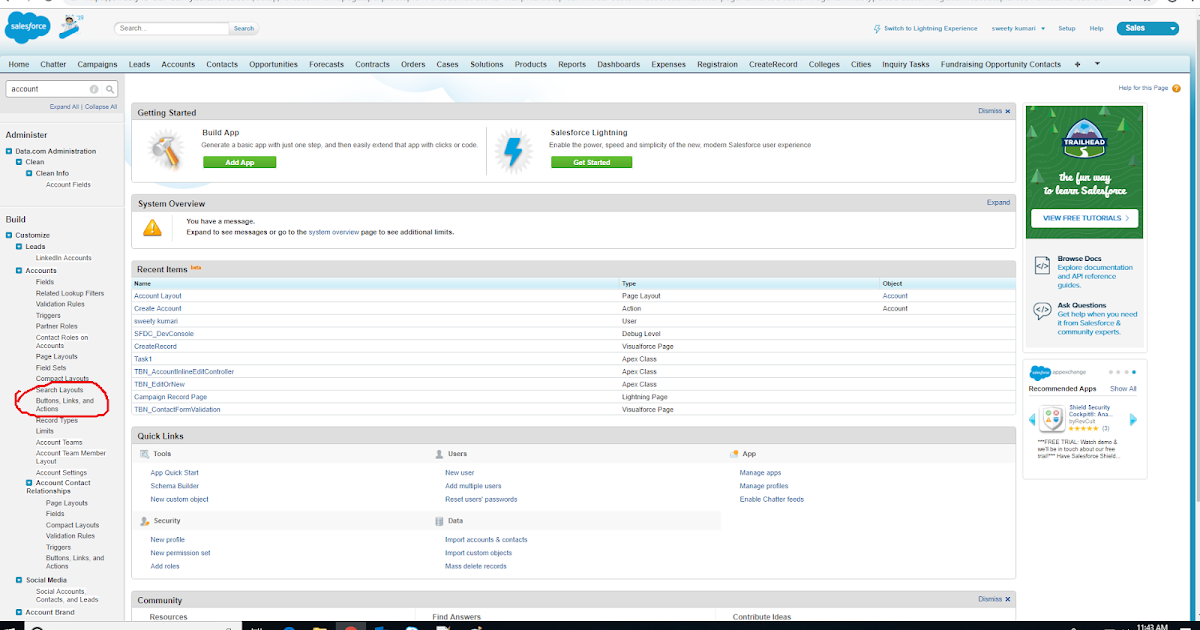Switch to the Dashboards tab
This screenshot has width=1200, height=630.
[x=618, y=63]
